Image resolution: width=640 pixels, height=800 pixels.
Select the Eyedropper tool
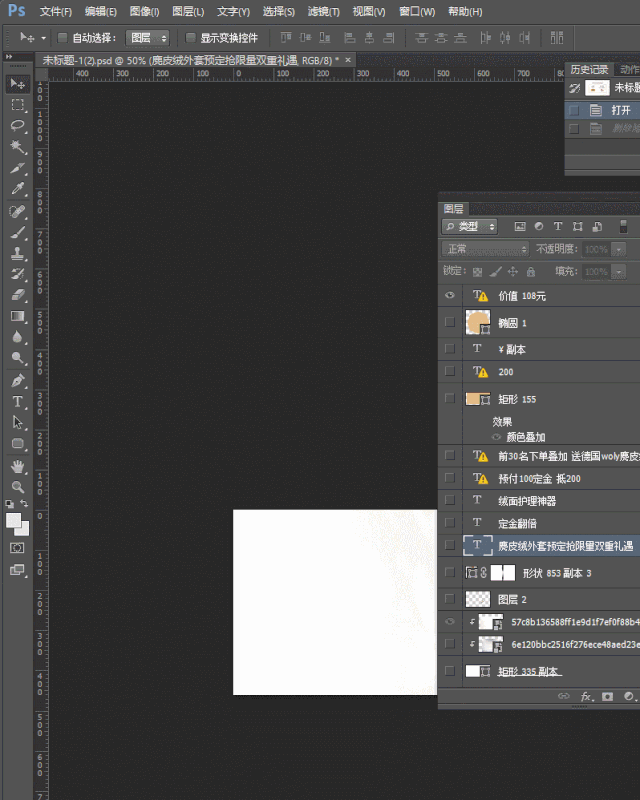[17, 189]
